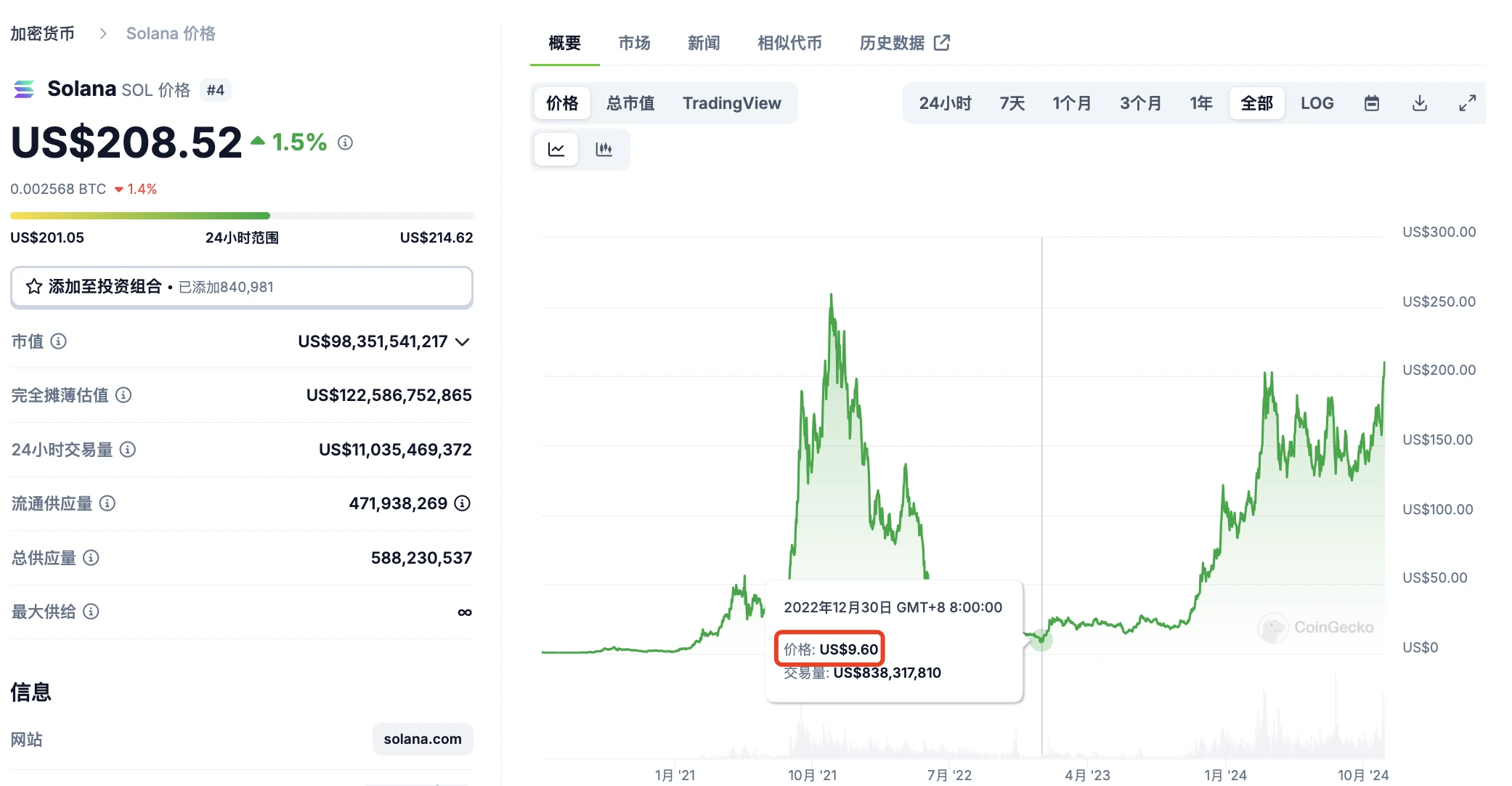Expand the chart to fullscreen
1512x786 pixels.
coord(1466,103)
